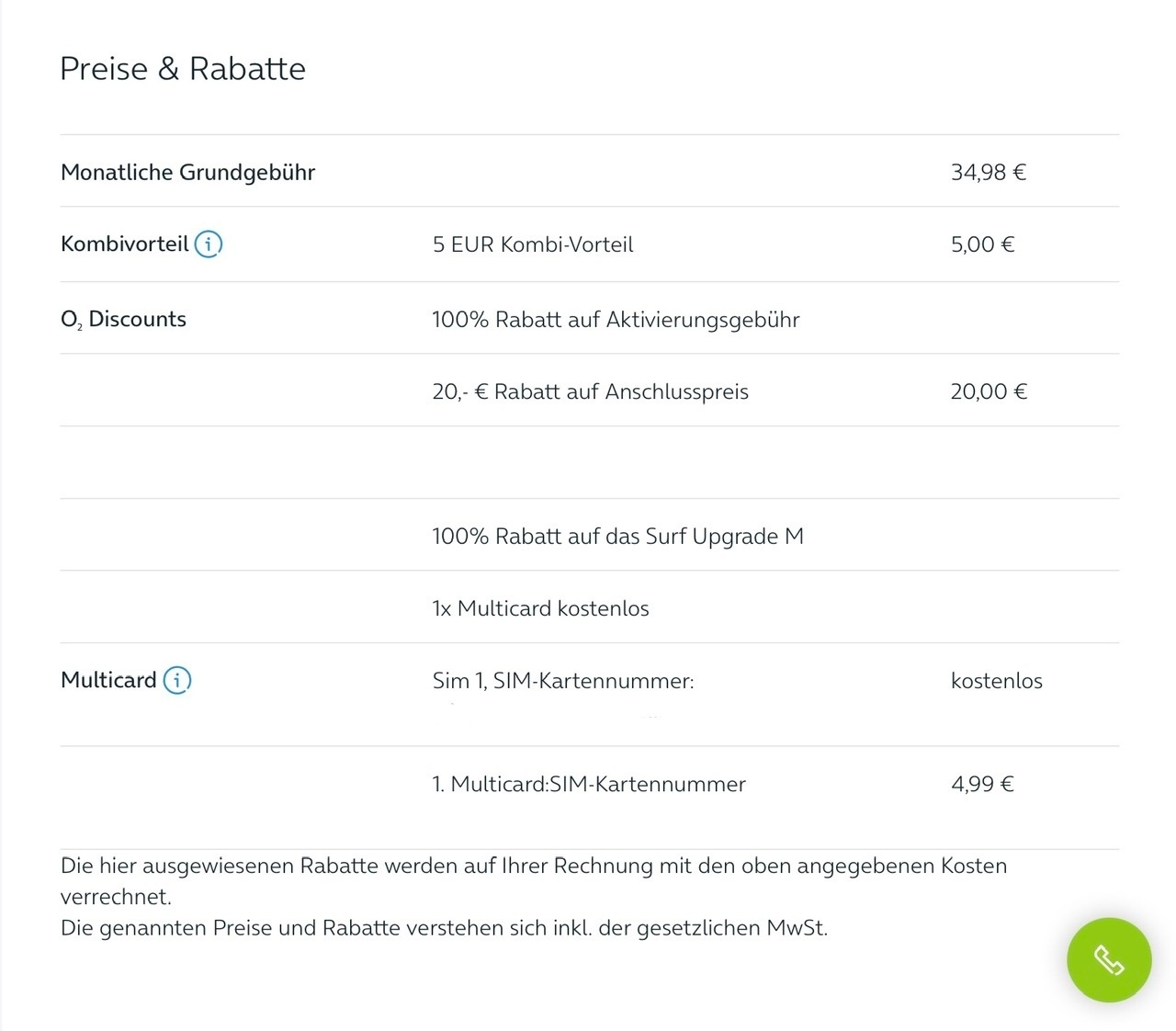
Task: Click the 4,99 € Multicard price
Action: tap(983, 785)
